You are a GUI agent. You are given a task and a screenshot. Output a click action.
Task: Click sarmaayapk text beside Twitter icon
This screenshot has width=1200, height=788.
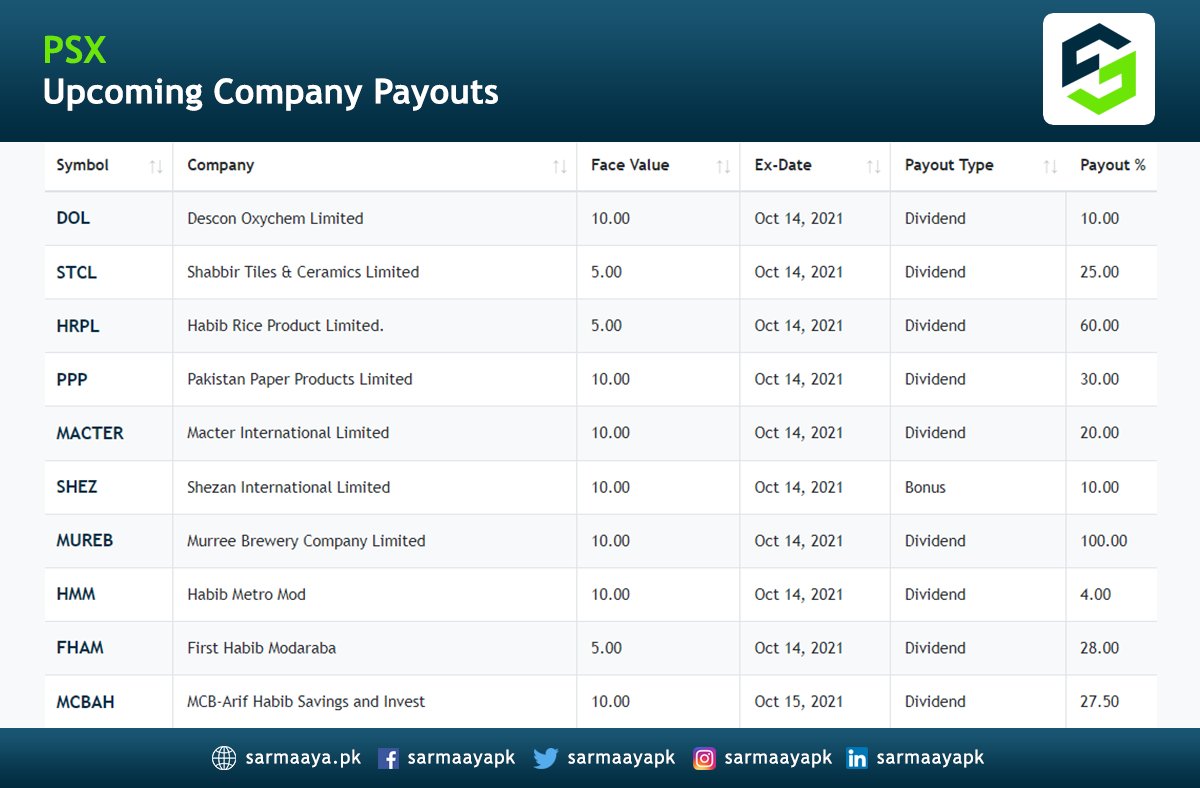621,758
